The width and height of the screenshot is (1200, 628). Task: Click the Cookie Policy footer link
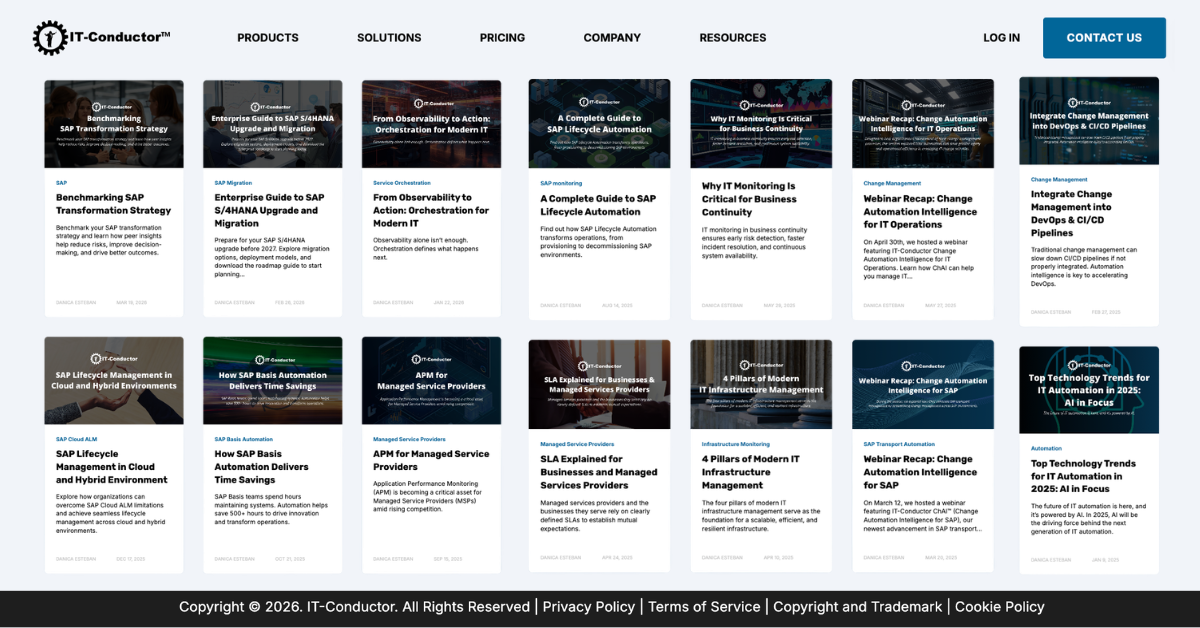click(x=999, y=607)
